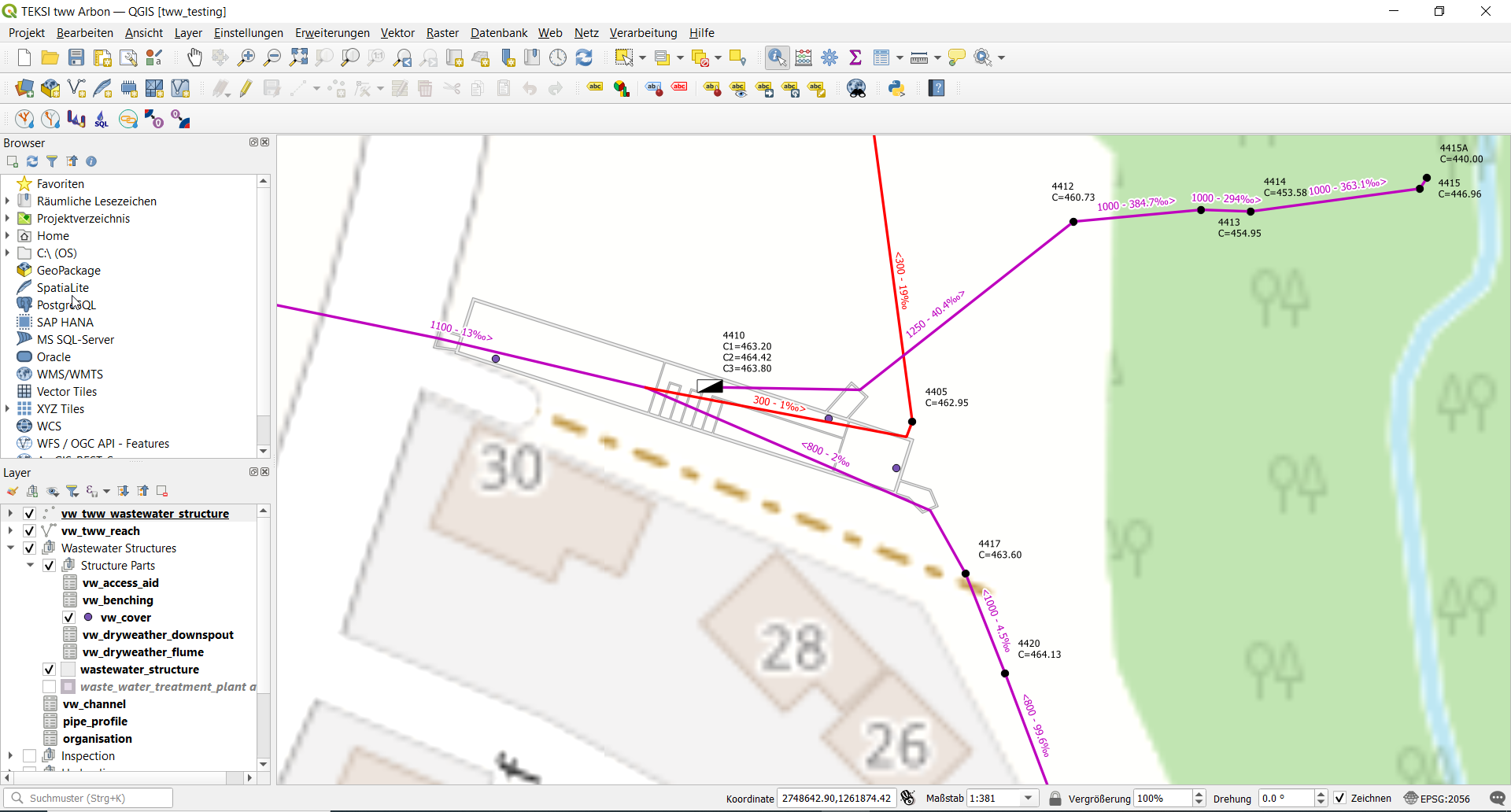
Task: Click the Koordinate input field
Action: (836, 798)
